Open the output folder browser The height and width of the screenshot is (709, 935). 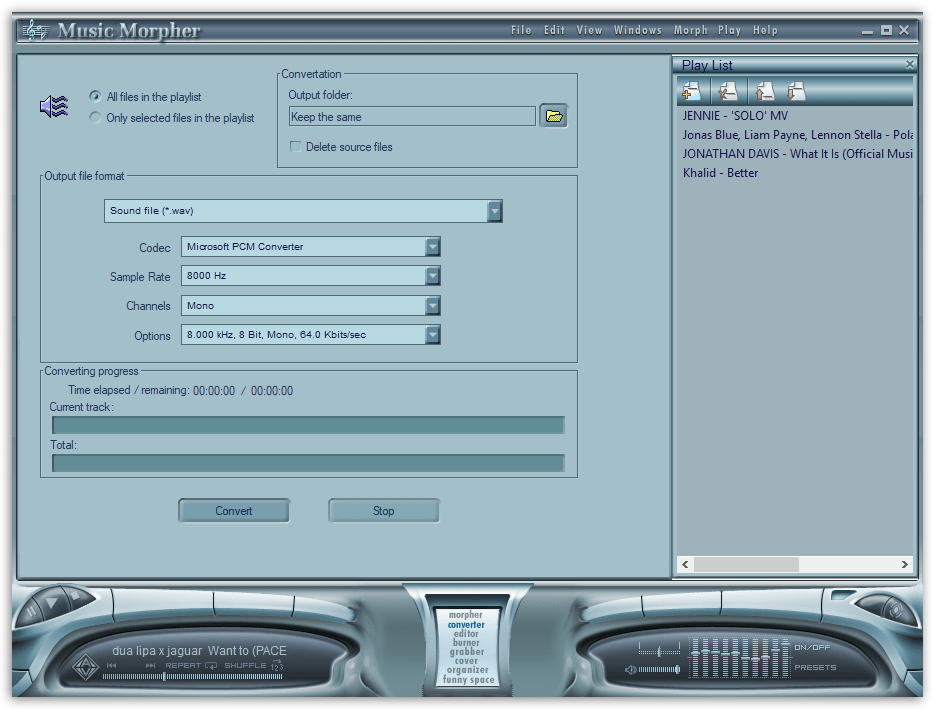tap(554, 115)
